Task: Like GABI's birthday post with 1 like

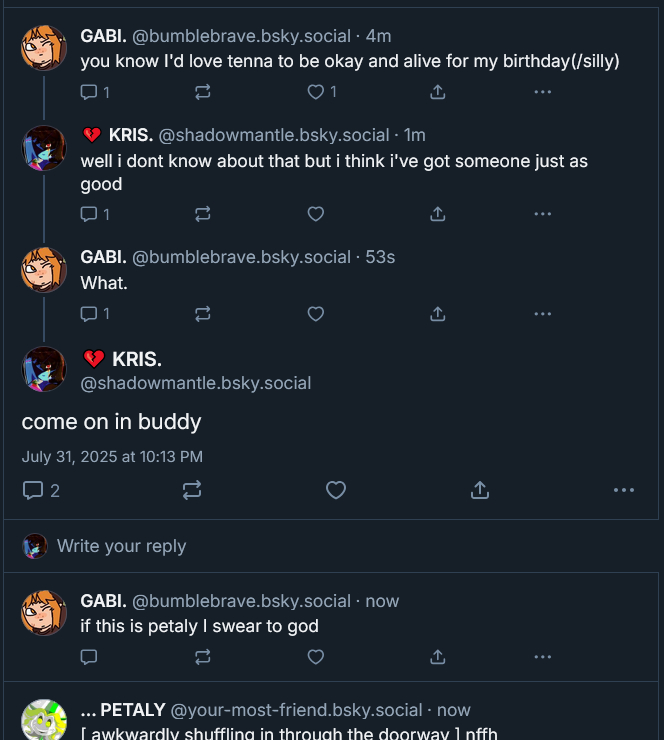Action: click(x=316, y=92)
